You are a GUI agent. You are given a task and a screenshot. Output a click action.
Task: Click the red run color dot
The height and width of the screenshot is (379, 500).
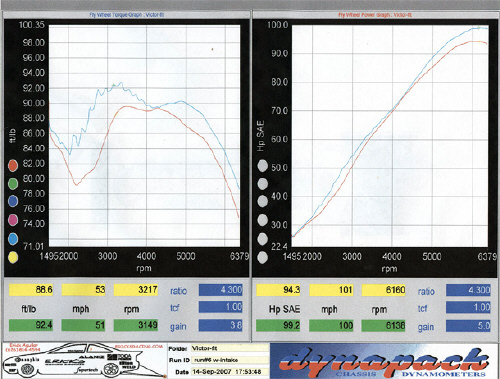click(13, 165)
